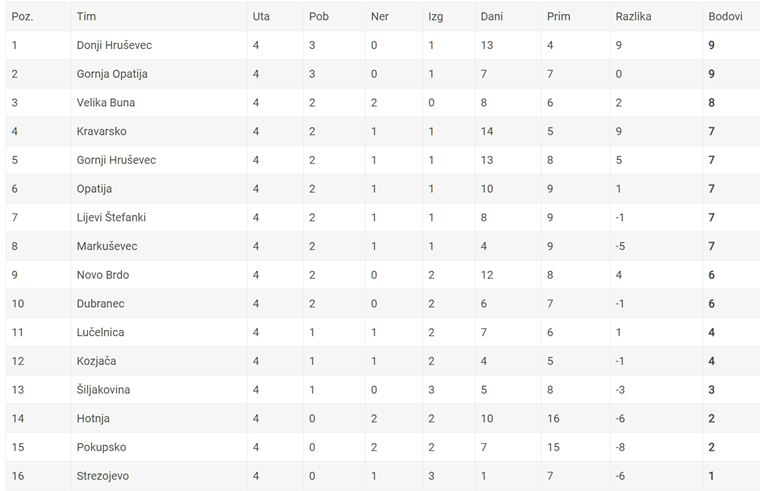760x491 pixels.
Task: Click the Lučelnica team name
Action: 100,332
